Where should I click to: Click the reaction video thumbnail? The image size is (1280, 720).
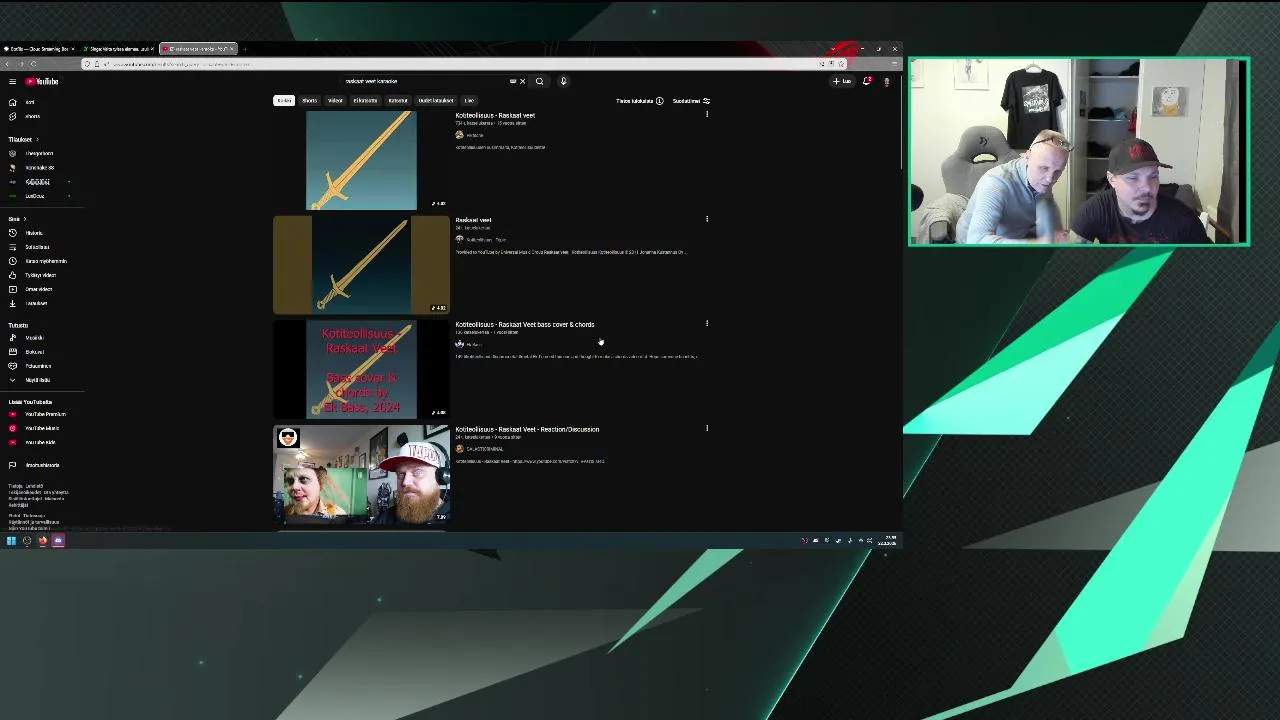point(361,474)
